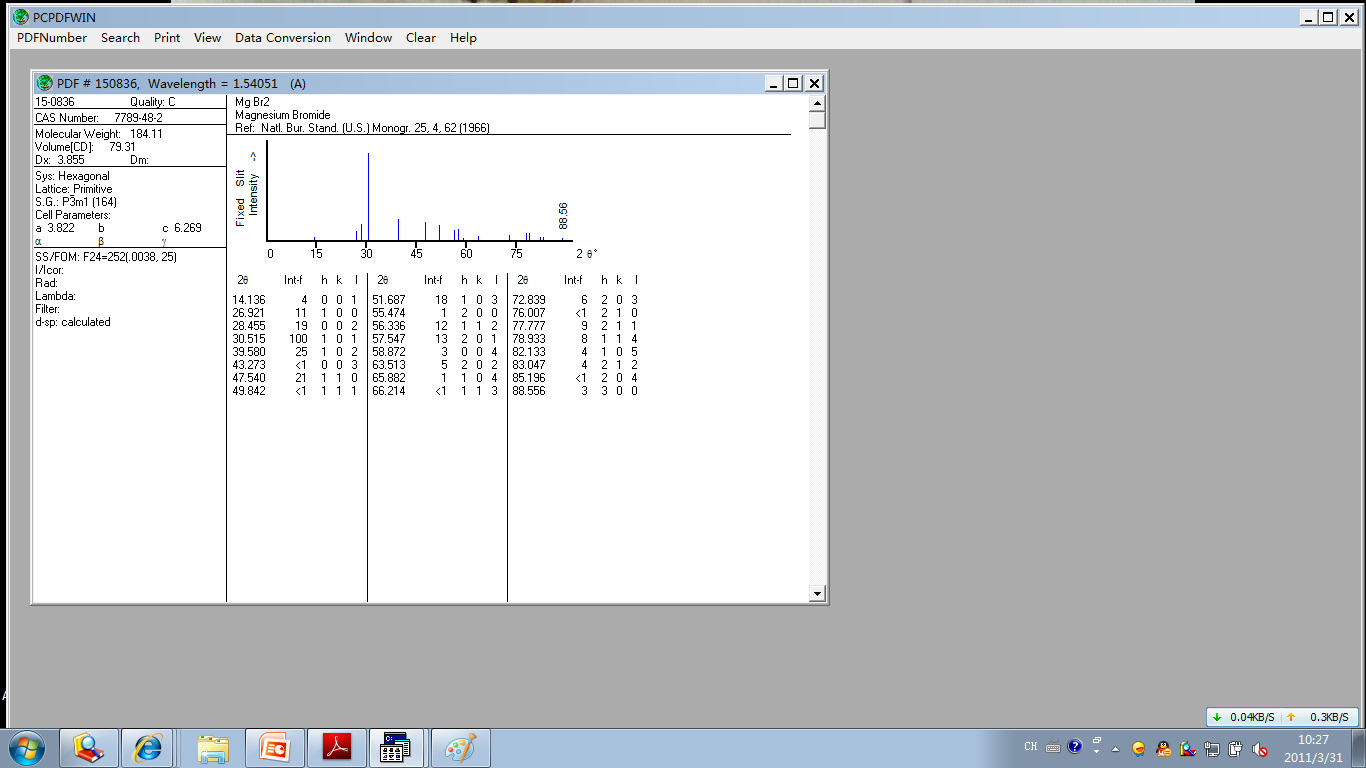Switch to the PCPDFWIN taskbar button
Screen dimensions: 1366x768
pyautogui.click(x=397, y=748)
